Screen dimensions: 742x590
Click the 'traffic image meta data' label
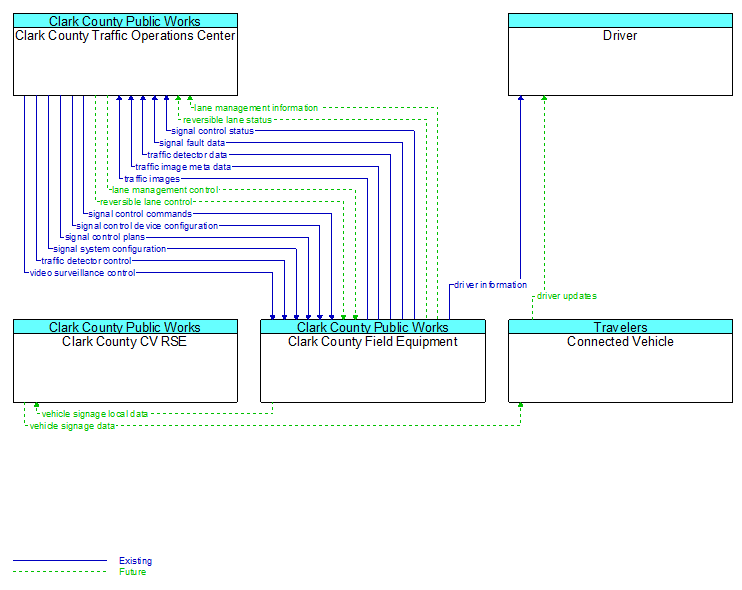(183, 167)
